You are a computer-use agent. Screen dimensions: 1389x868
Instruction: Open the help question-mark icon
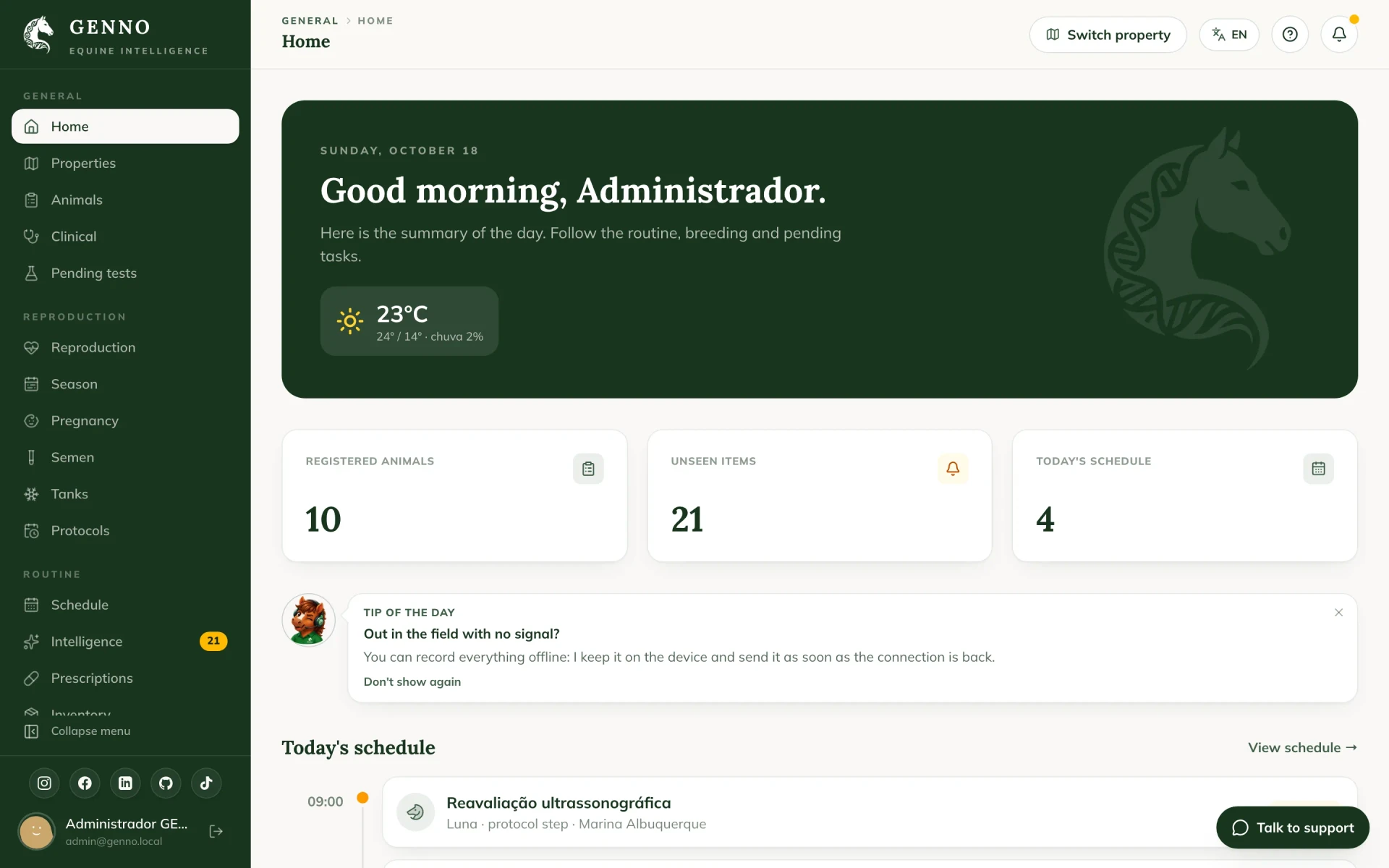pos(1290,35)
